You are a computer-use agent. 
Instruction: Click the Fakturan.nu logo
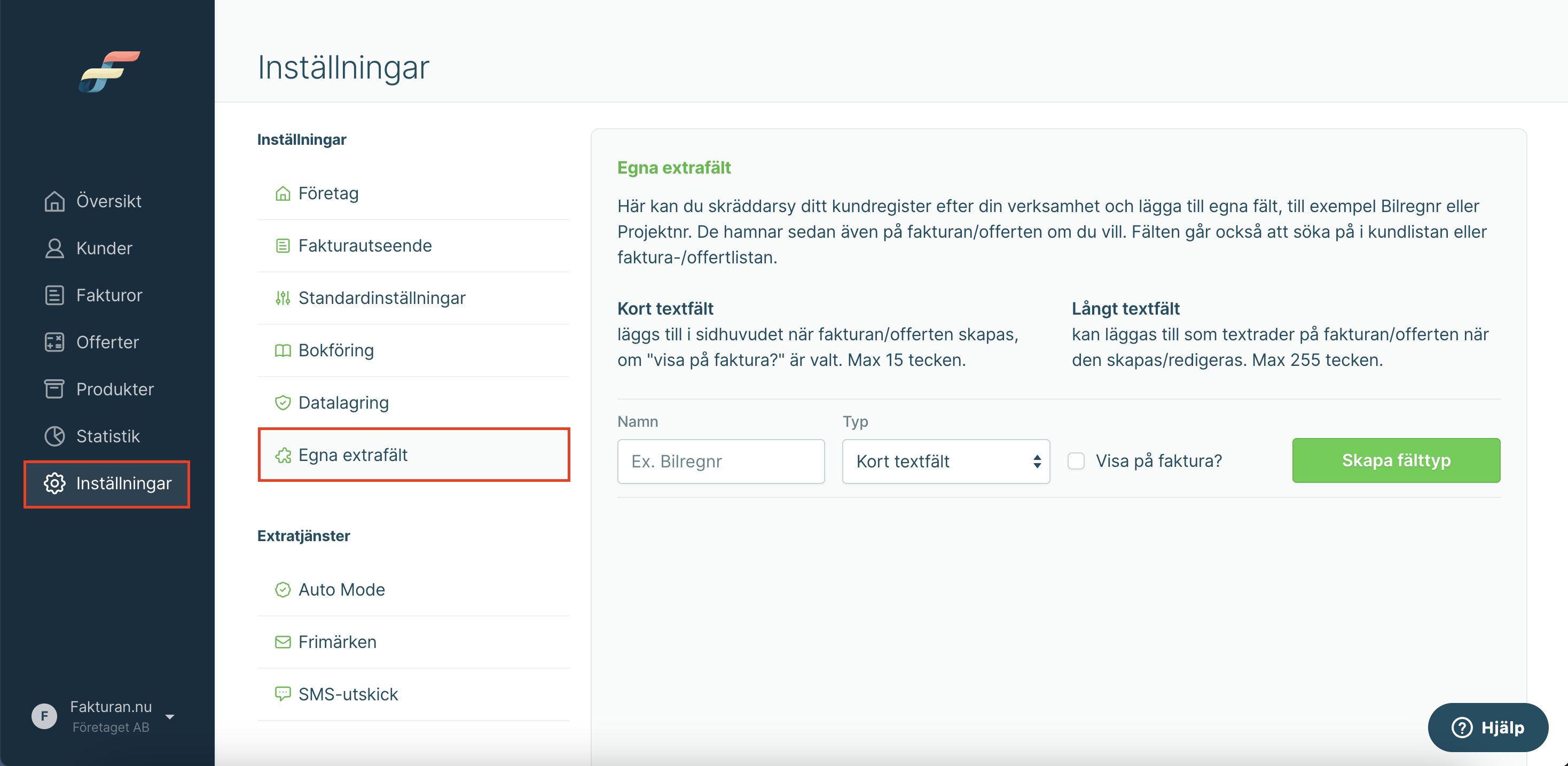click(109, 71)
